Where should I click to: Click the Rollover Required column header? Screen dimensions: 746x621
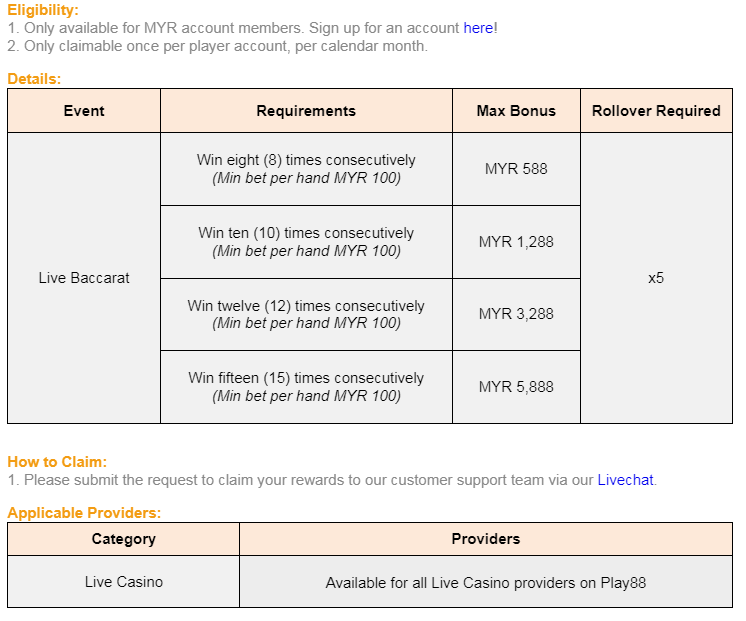(656, 111)
